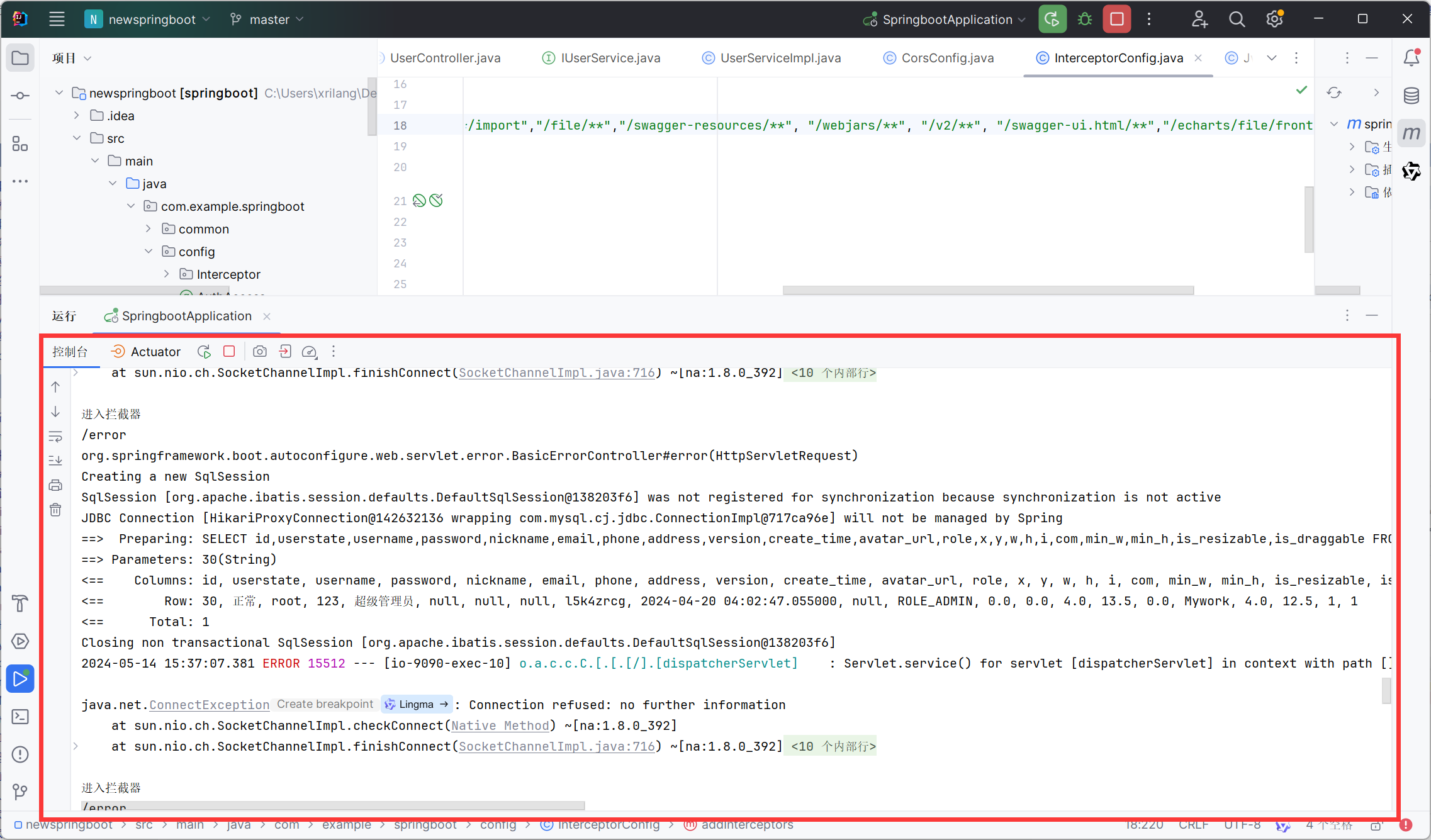Open ConnectException class link
1431x840 pixels.
click(x=210, y=705)
